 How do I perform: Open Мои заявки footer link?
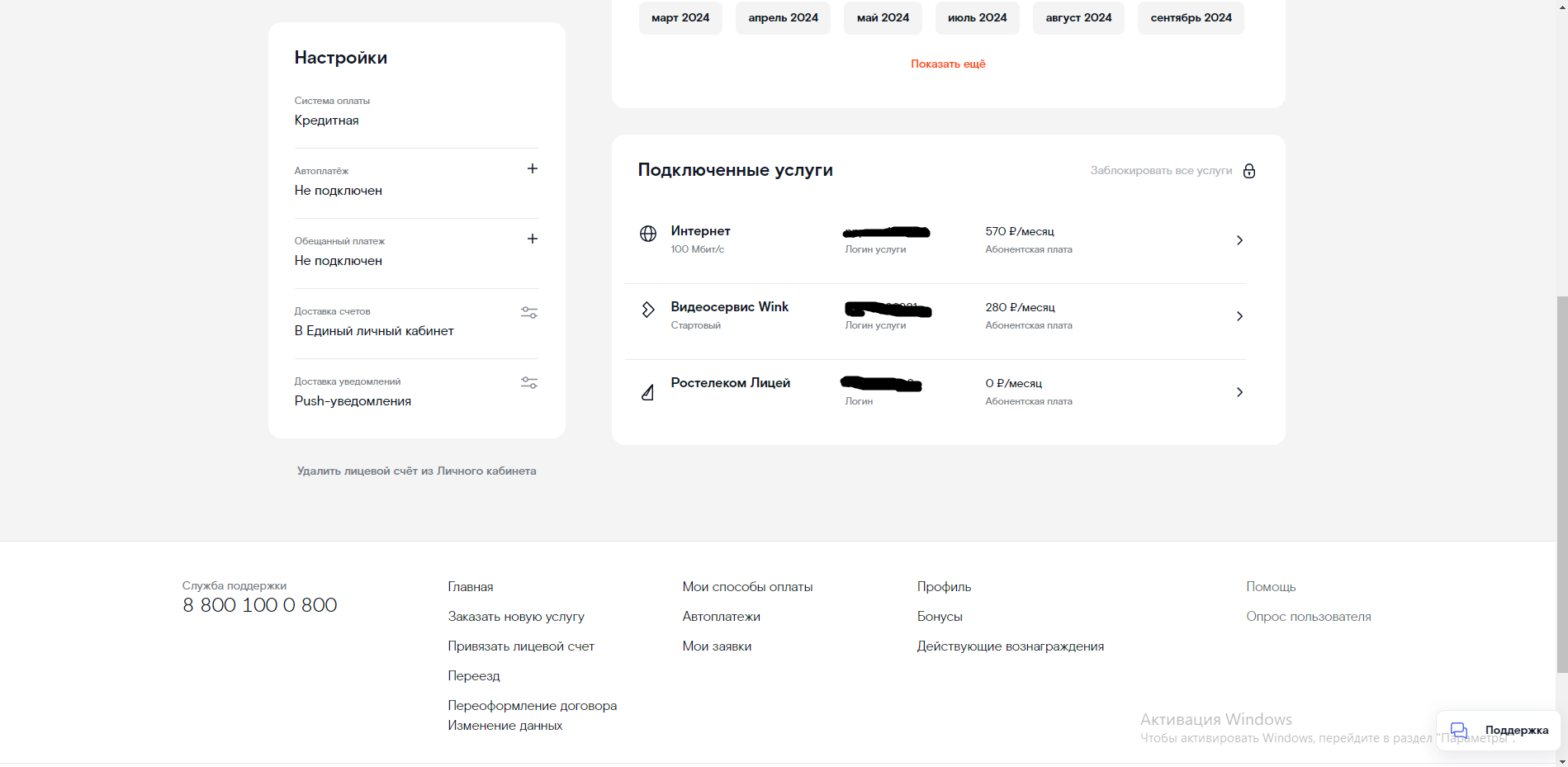(x=717, y=646)
